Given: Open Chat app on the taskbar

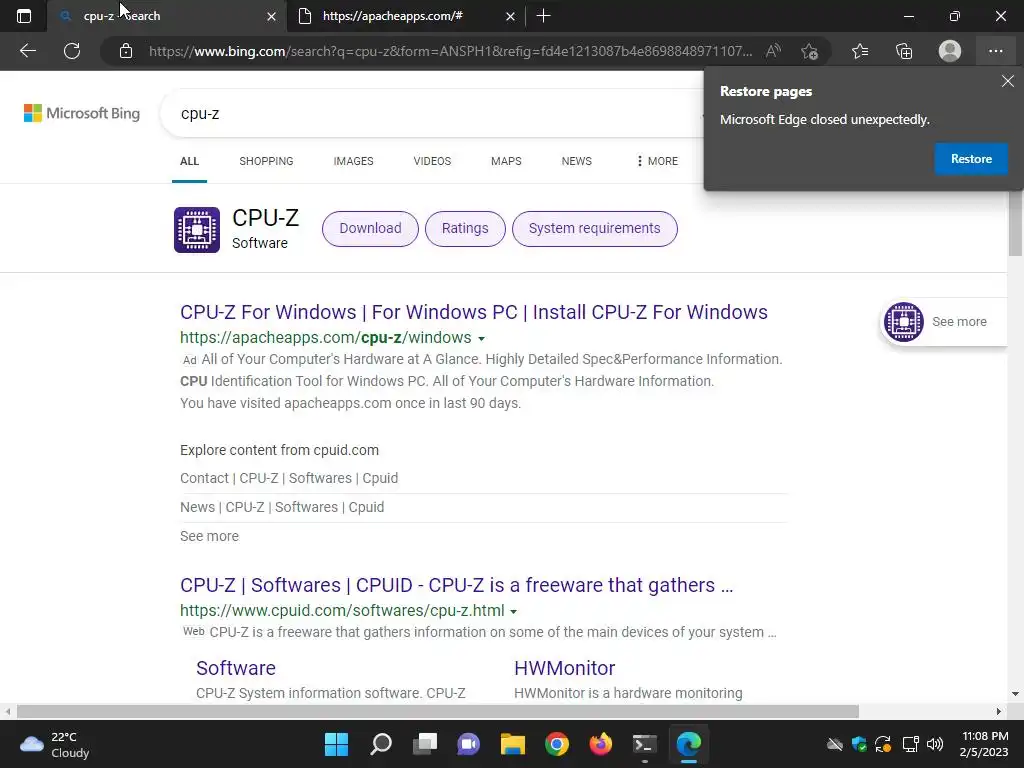Looking at the screenshot, I should pos(469,744).
